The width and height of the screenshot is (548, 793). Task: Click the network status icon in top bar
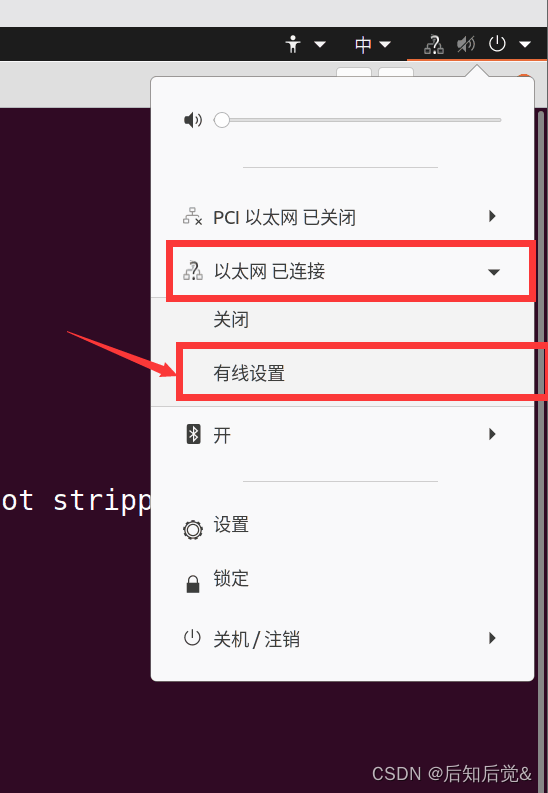434,45
